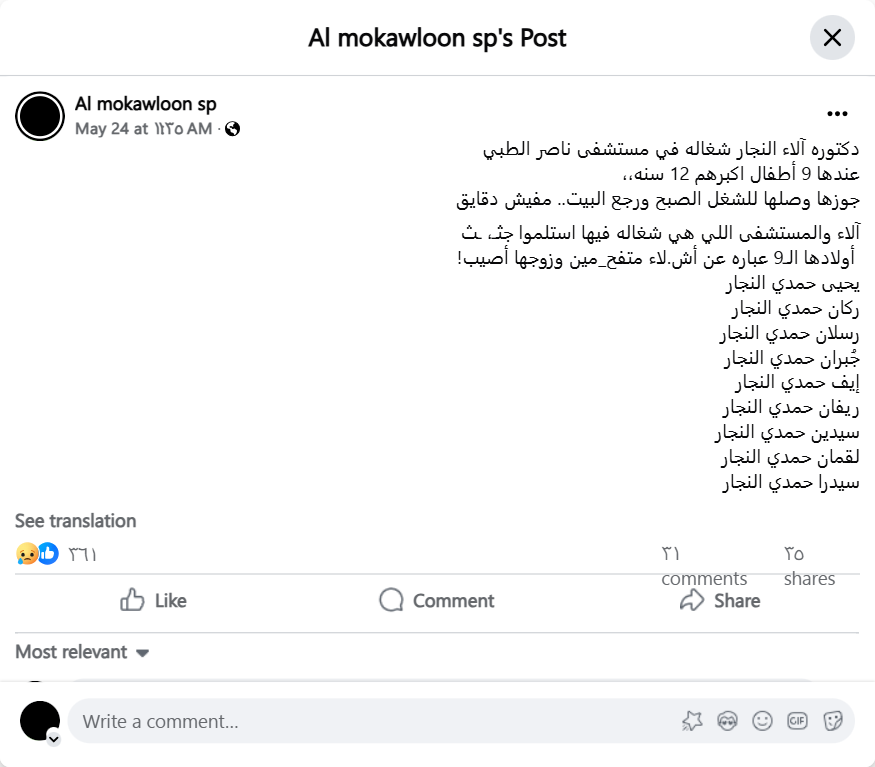Close the post dialog with X
Screen dimensions: 875x767
click(831, 38)
